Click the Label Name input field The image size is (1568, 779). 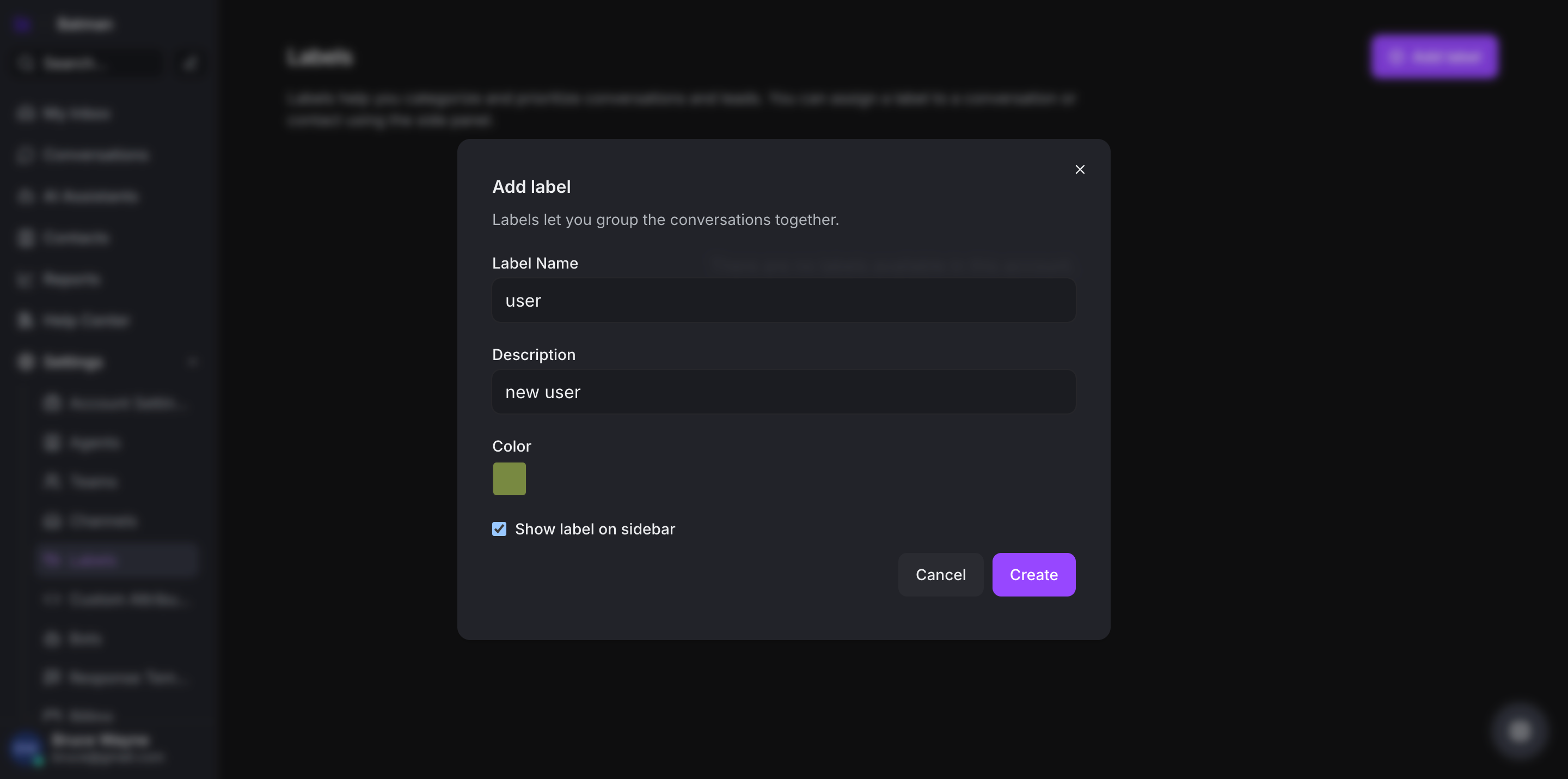pyautogui.click(x=783, y=300)
